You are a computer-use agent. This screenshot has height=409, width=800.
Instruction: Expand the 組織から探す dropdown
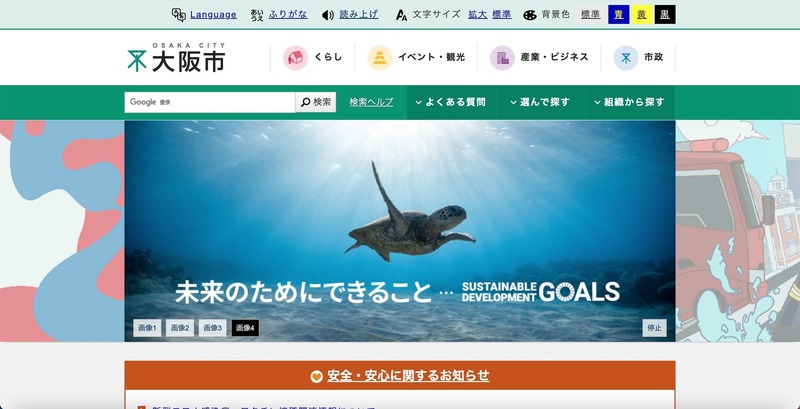click(x=630, y=102)
